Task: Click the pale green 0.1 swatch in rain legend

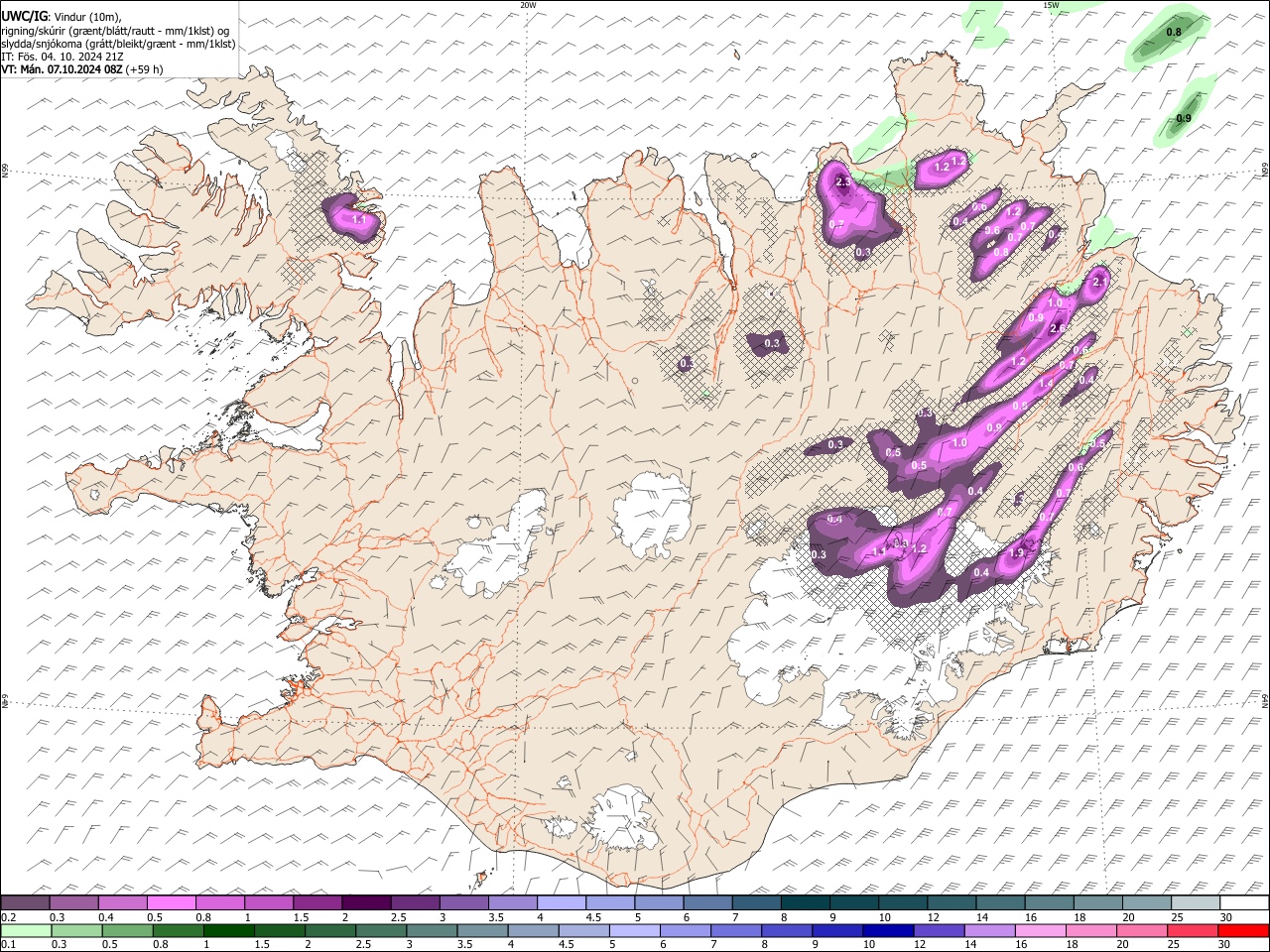Action: click(x=26, y=930)
